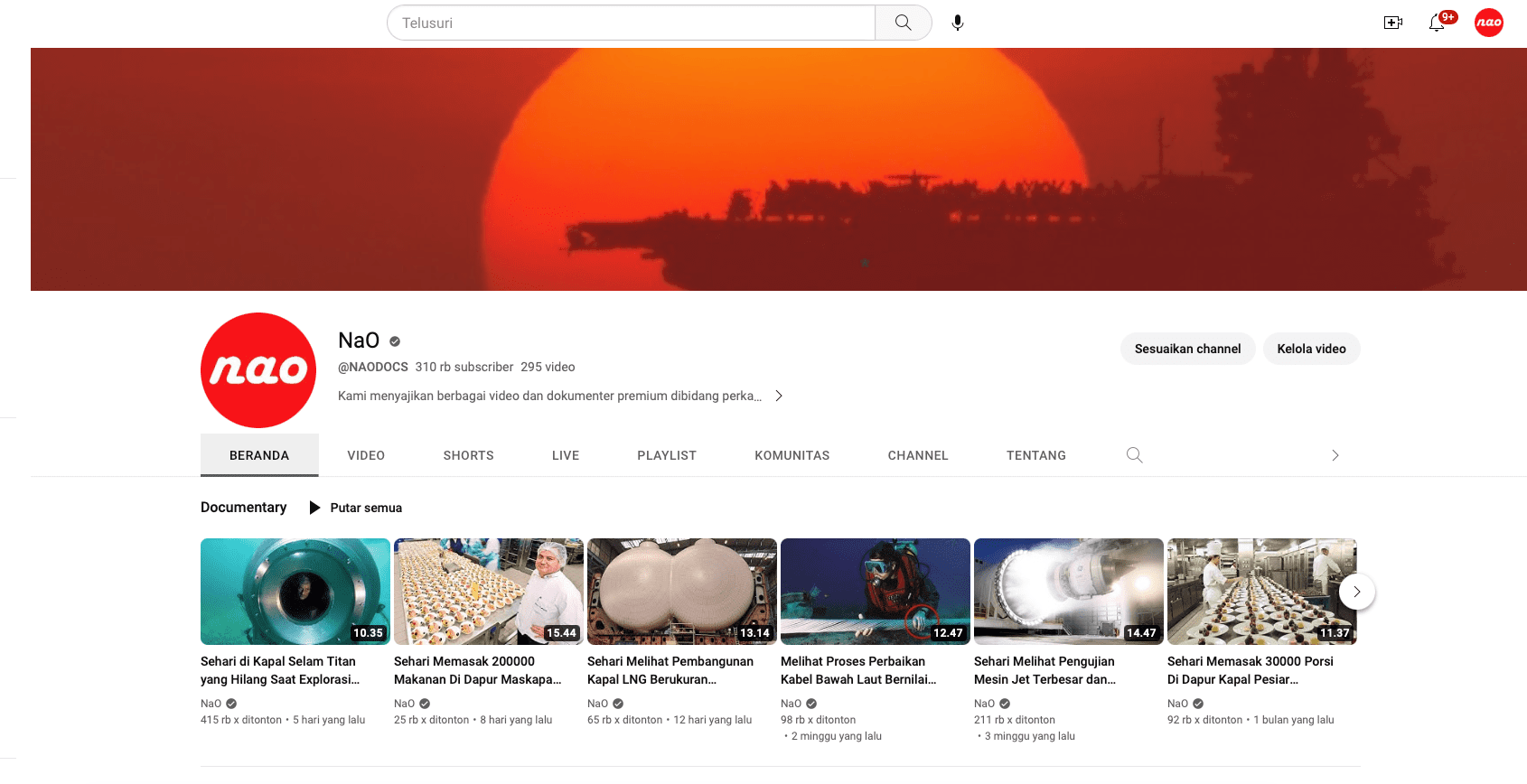1527x784 pixels.
Task: Click NaO channel name under Titan video
Action: [x=211, y=704]
